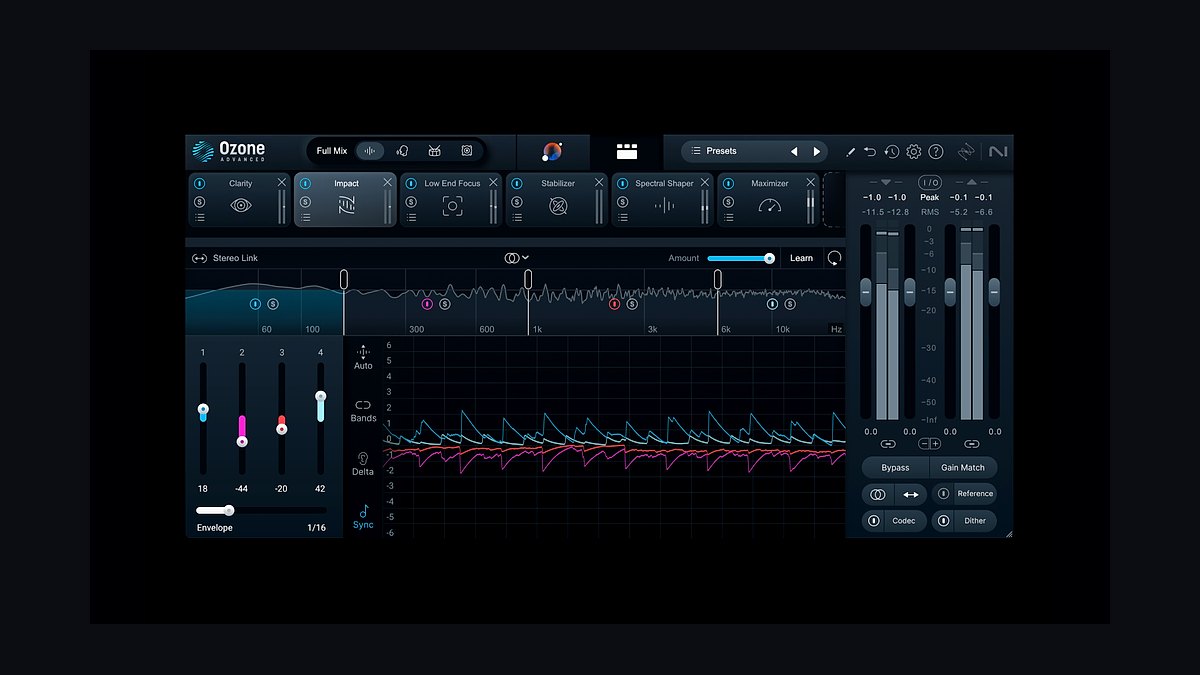Screen dimensions: 1200x675
Task: Click the iZotope logo icon
Action: click(x=966, y=152)
